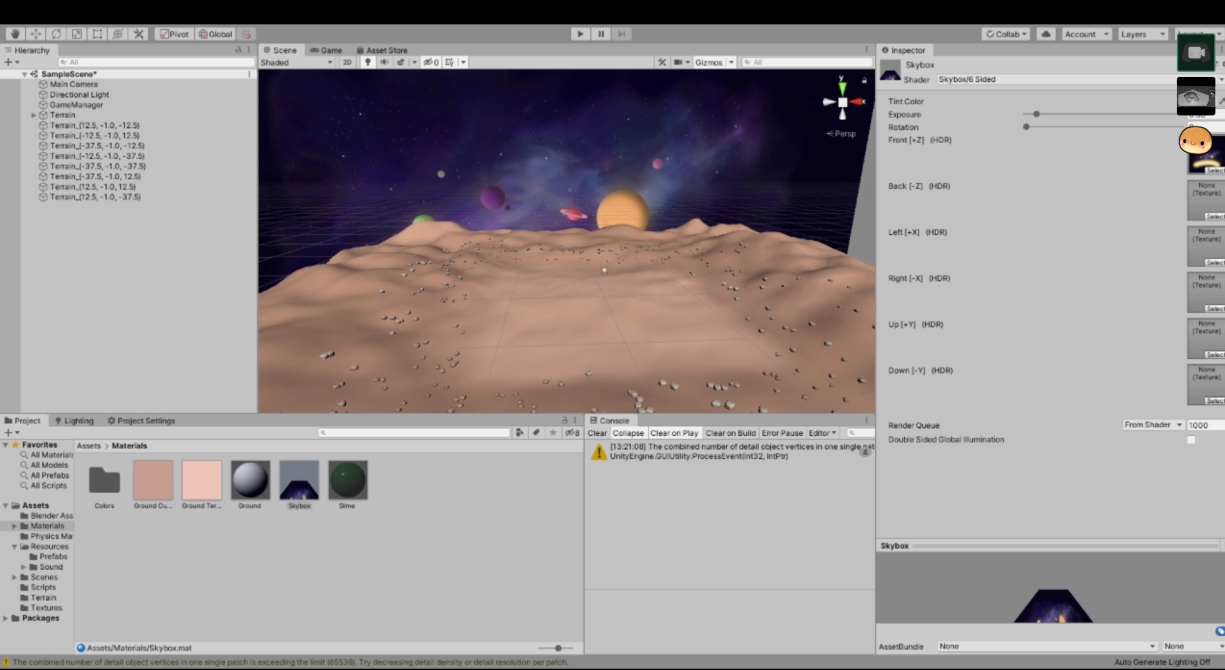This screenshot has width=1225, height=670.
Task: Open the Shaded draw mode dropdown
Action: pyautogui.click(x=296, y=62)
